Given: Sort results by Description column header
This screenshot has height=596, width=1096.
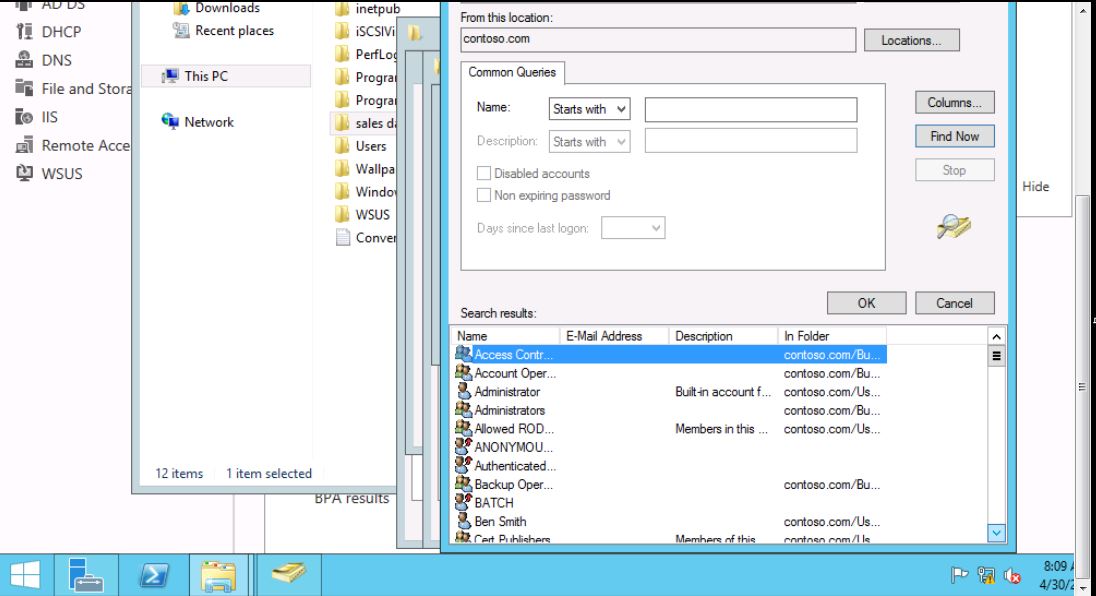Looking at the screenshot, I should [723, 336].
